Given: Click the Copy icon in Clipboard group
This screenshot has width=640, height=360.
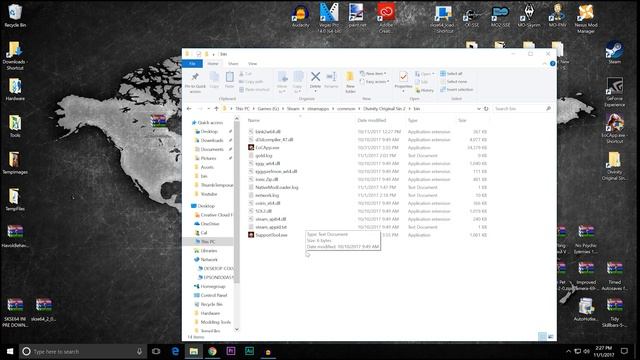Looking at the screenshot, I should 214,77.
